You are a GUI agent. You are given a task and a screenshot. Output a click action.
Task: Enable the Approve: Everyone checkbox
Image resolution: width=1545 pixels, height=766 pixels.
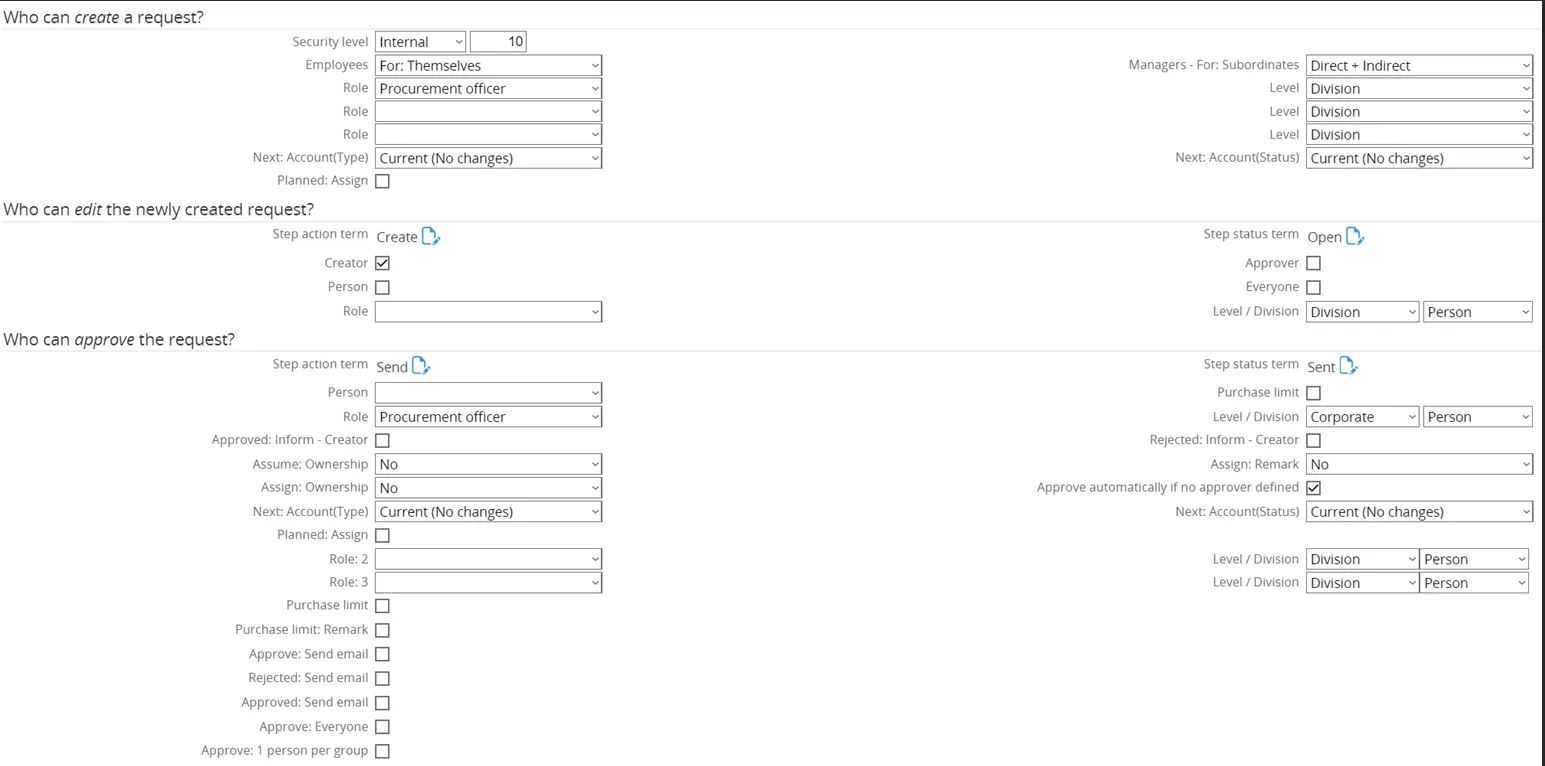tap(382, 727)
